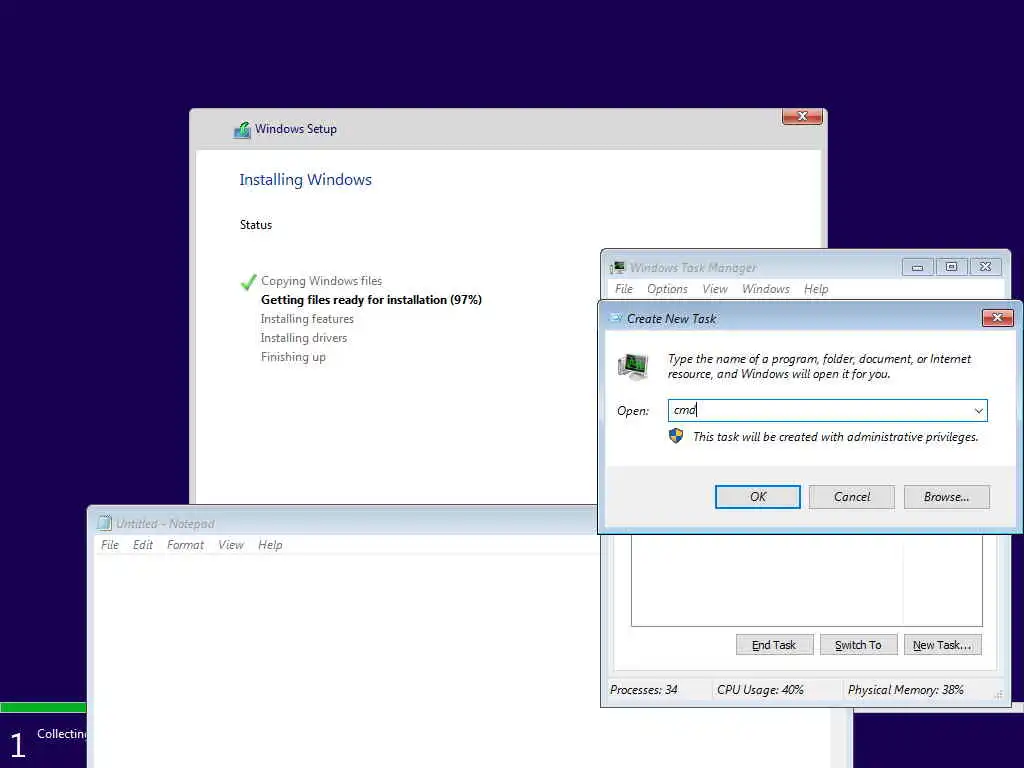
Task: Close the Windows Task Manager window
Action: point(985,266)
